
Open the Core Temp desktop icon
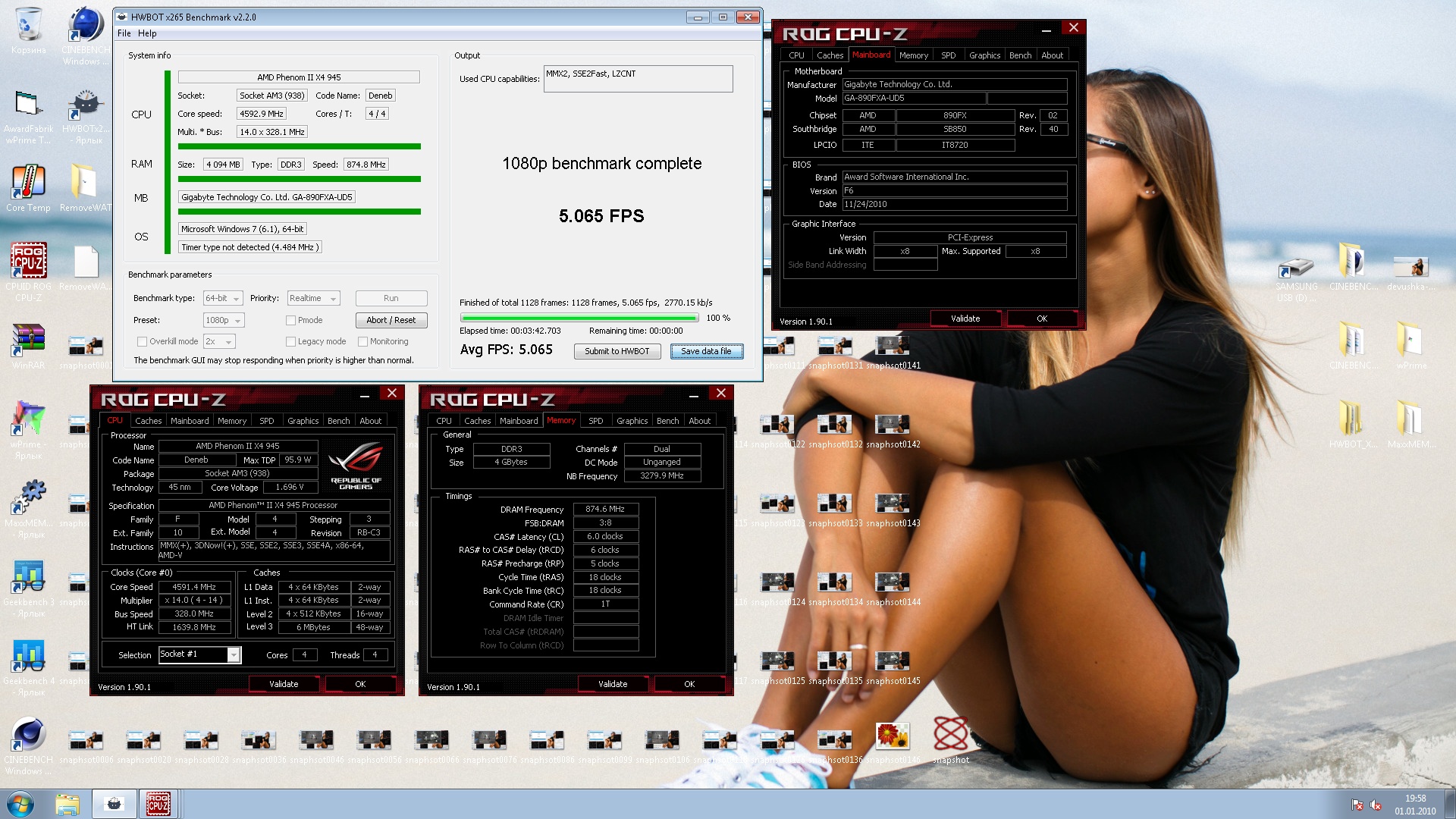[28, 188]
